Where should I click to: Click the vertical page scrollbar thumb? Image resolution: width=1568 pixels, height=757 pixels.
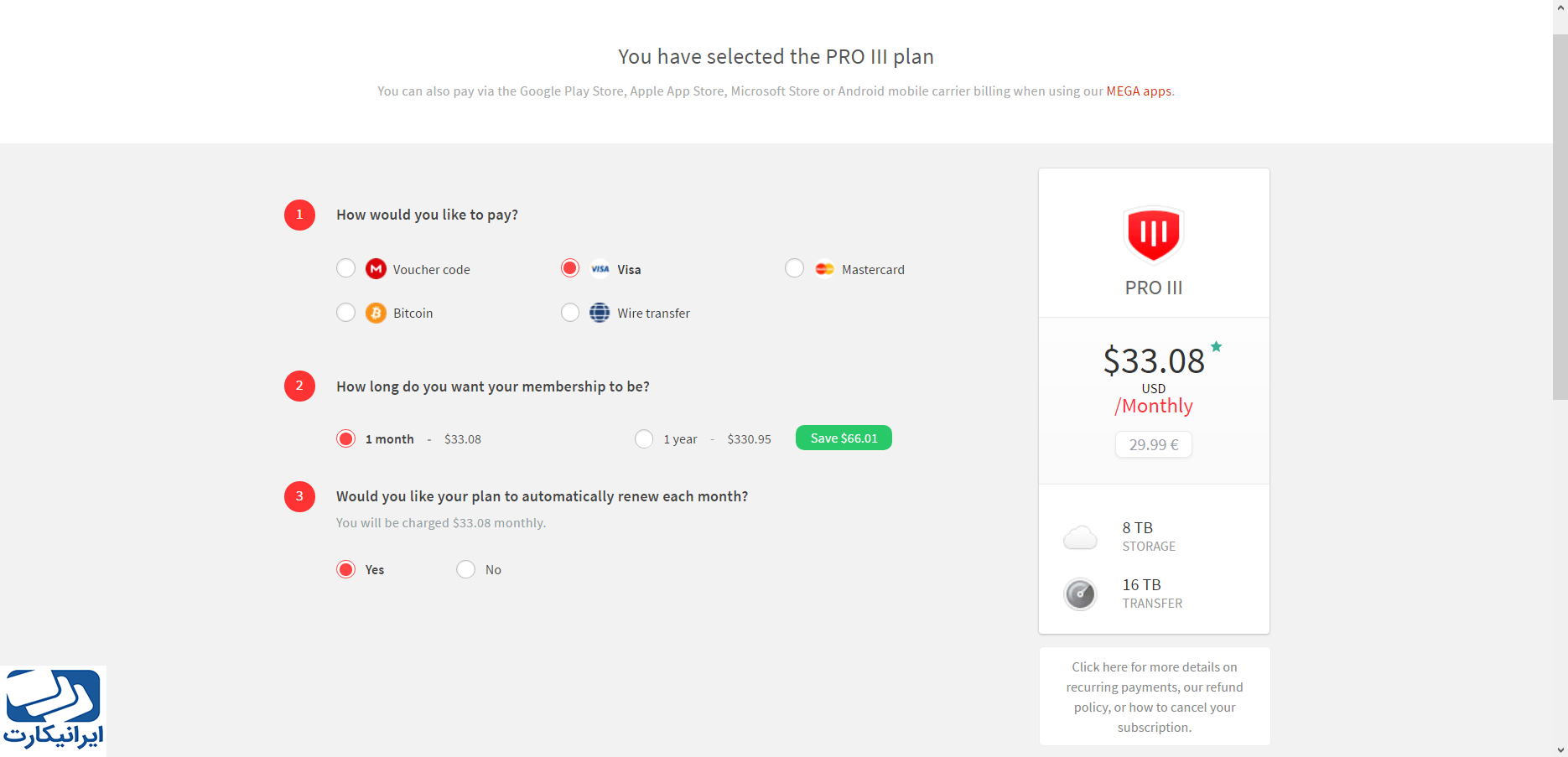(1560, 216)
